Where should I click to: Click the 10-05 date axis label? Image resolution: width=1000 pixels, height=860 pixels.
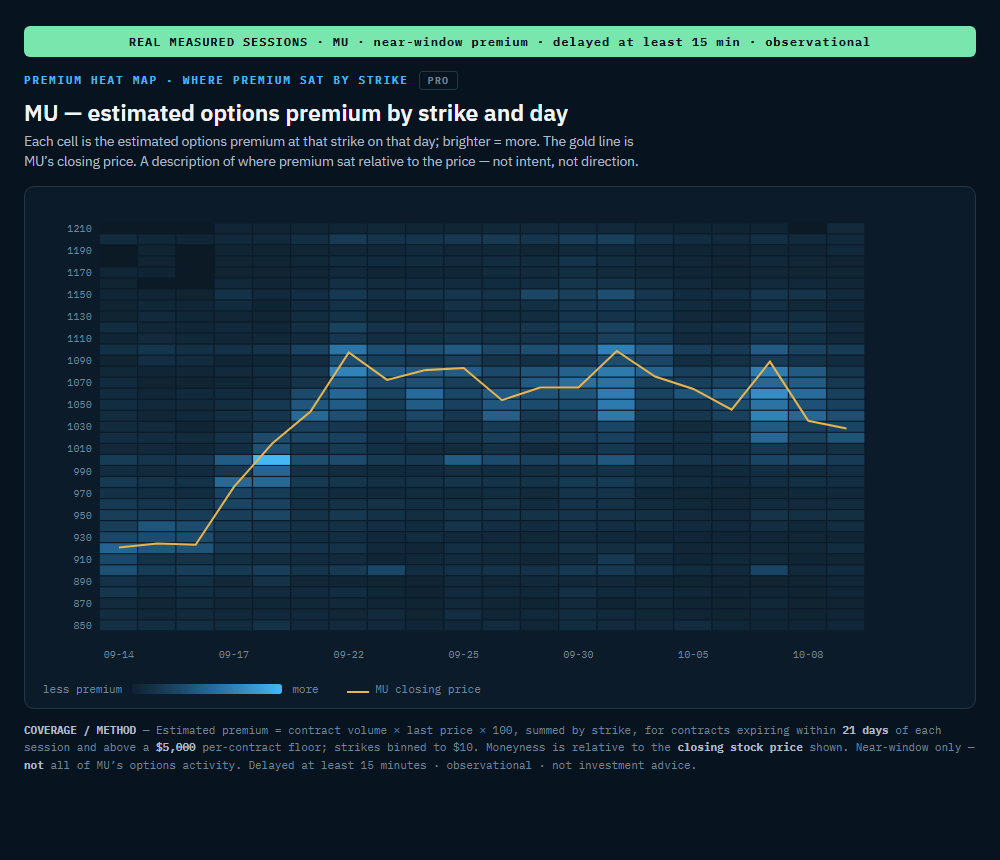(693, 655)
